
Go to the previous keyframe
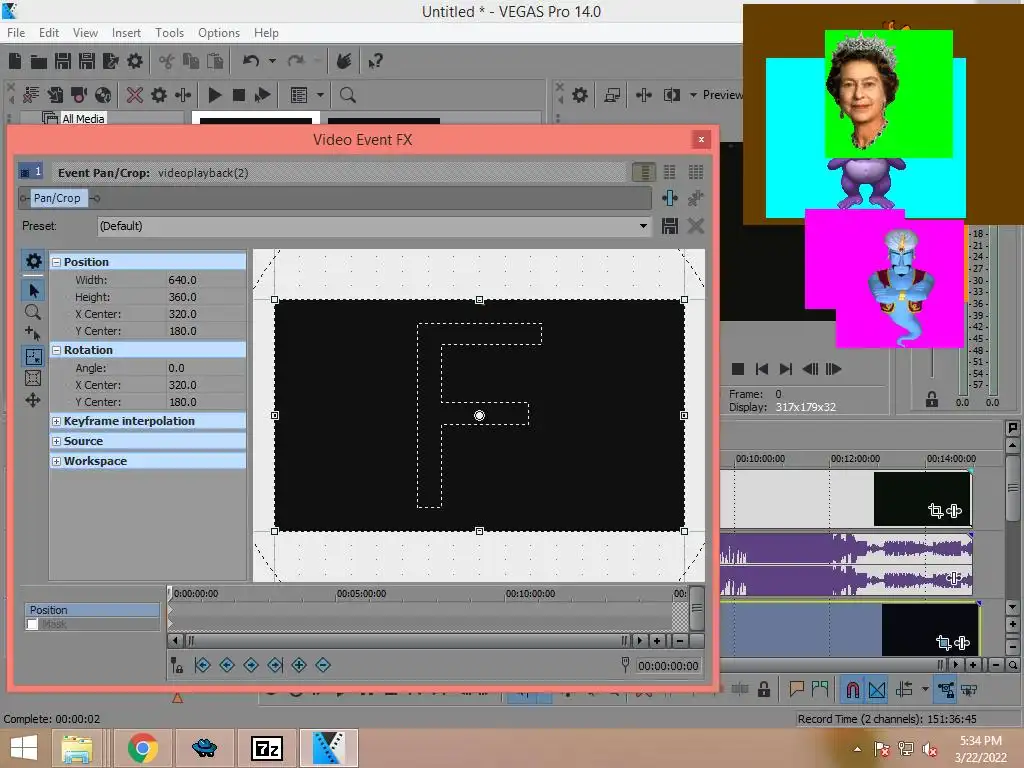pyautogui.click(x=227, y=665)
